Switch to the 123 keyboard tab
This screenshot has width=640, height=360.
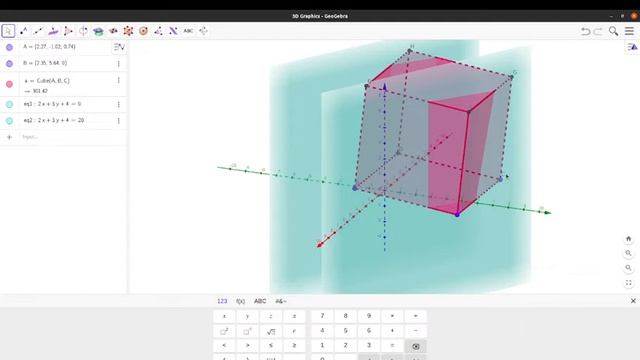click(x=222, y=301)
